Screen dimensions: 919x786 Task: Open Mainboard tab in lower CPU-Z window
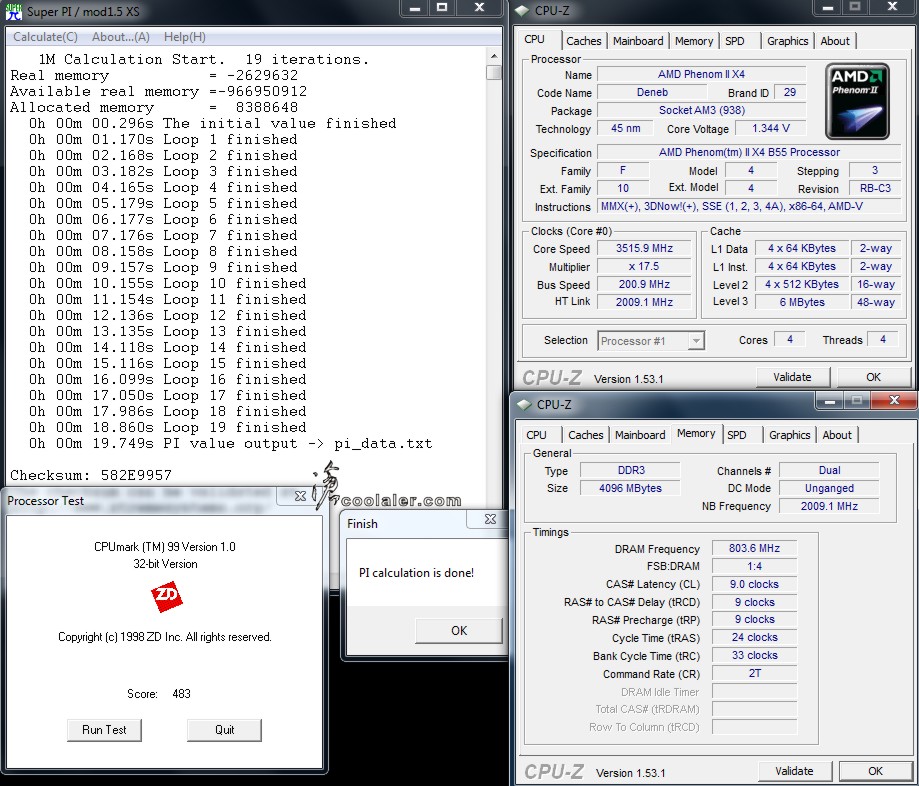640,435
